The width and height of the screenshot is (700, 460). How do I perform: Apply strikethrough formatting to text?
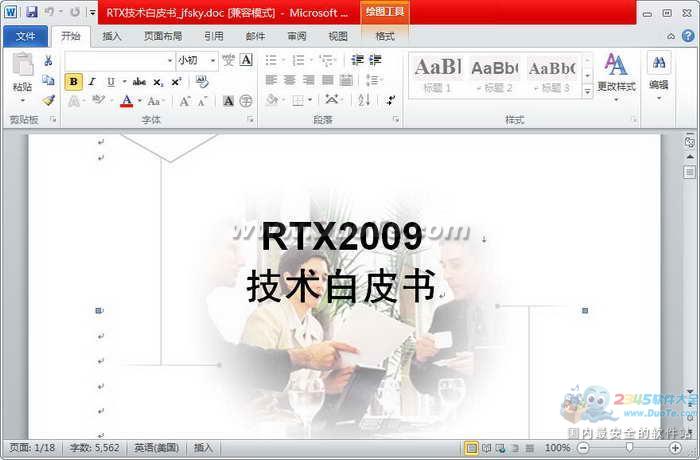point(139,82)
